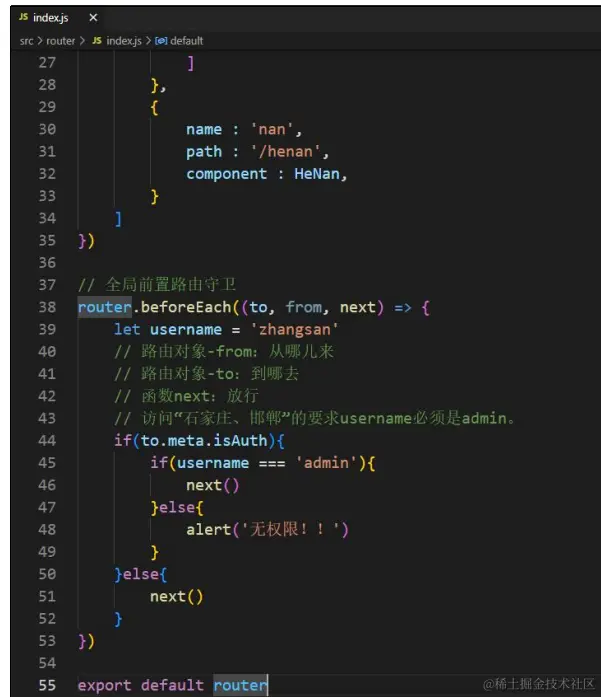Click the JS icon in breadcrumb
The image size is (601, 697).
tap(97, 40)
